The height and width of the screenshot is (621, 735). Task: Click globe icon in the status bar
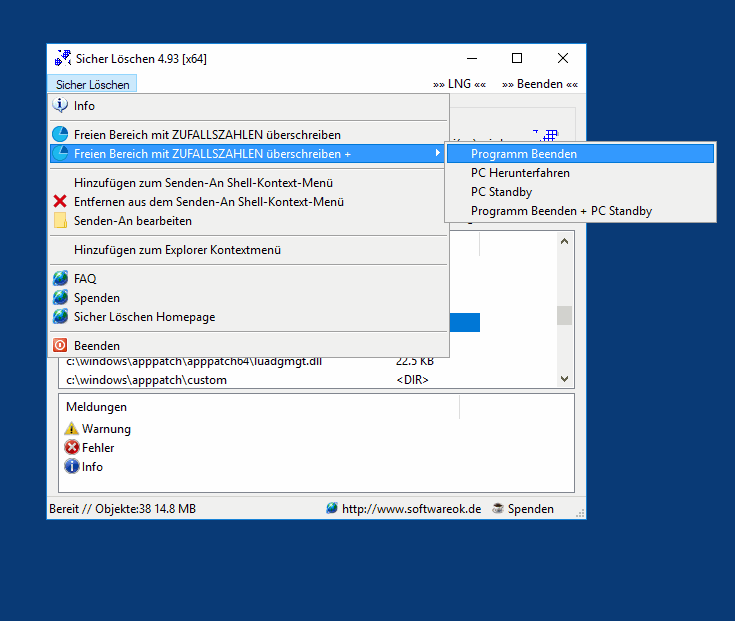(332, 508)
